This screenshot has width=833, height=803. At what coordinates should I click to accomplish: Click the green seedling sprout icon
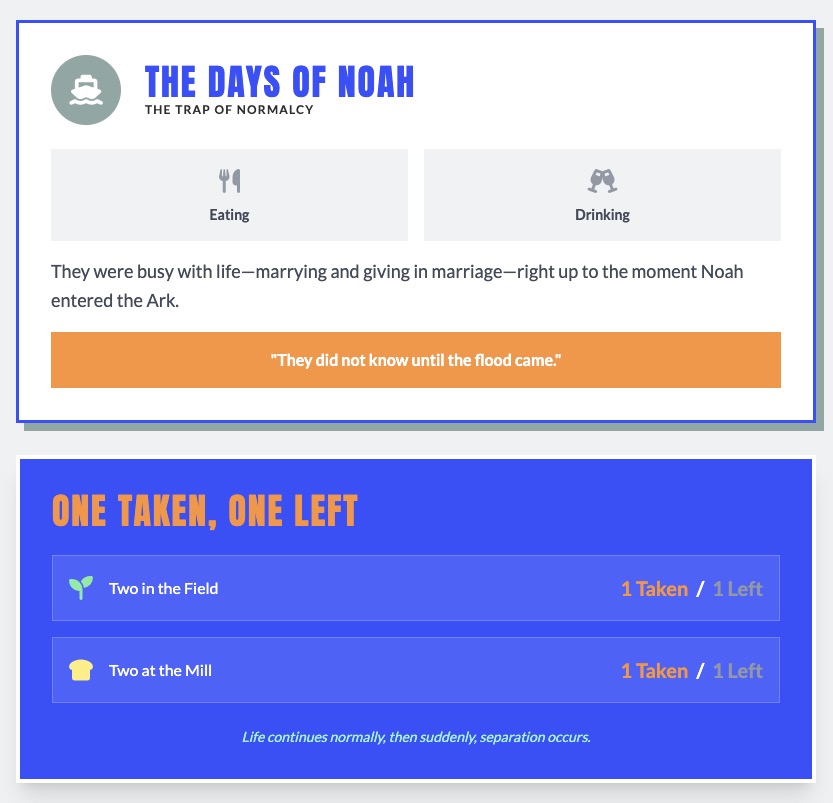(81, 588)
